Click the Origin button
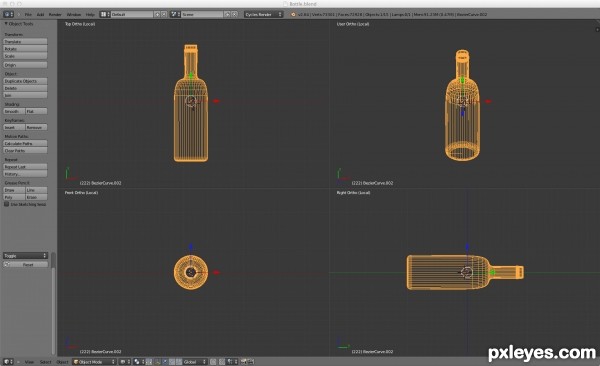The height and width of the screenshot is (366, 600). click(25, 65)
